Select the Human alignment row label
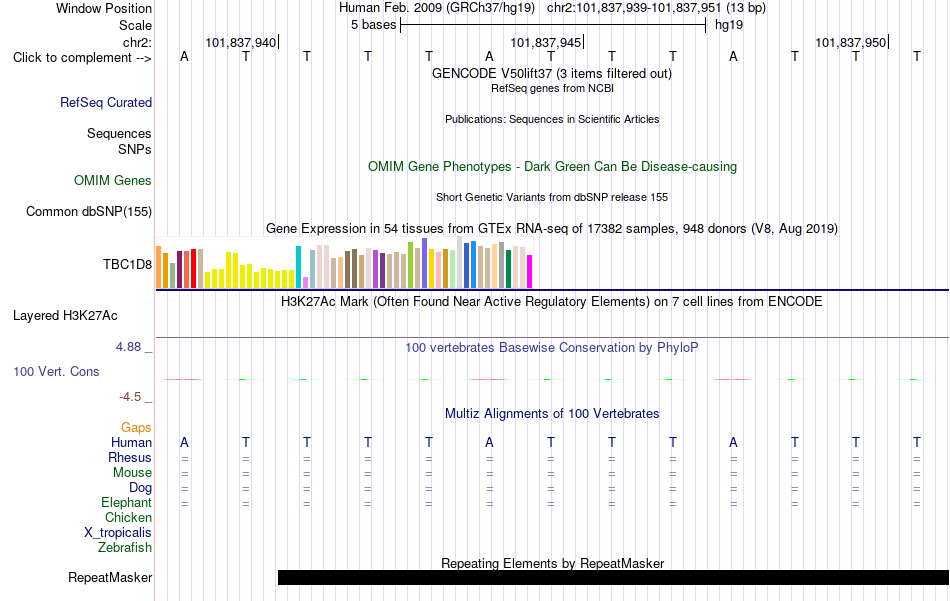This screenshot has height=601, width=950. [131, 443]
